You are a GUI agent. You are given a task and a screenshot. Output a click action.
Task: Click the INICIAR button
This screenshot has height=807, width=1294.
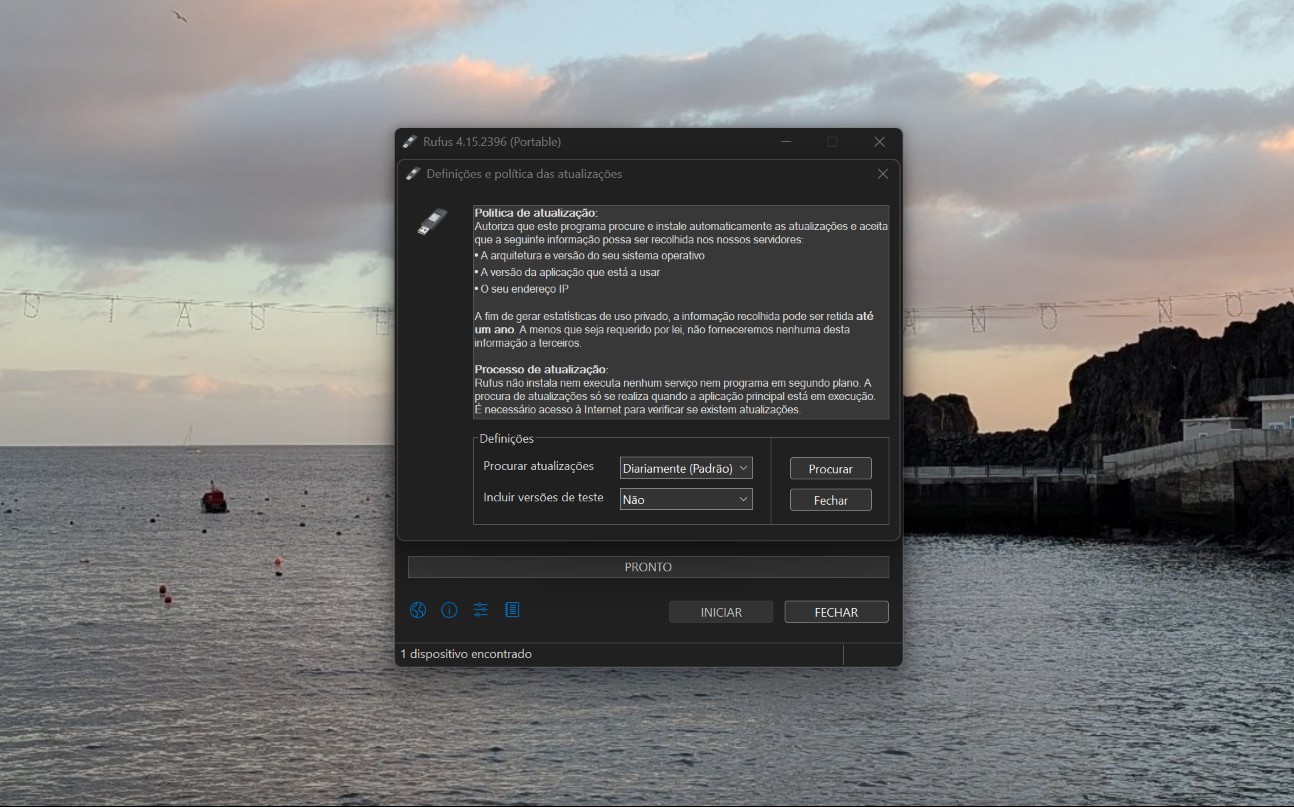[x=721, y=612]
